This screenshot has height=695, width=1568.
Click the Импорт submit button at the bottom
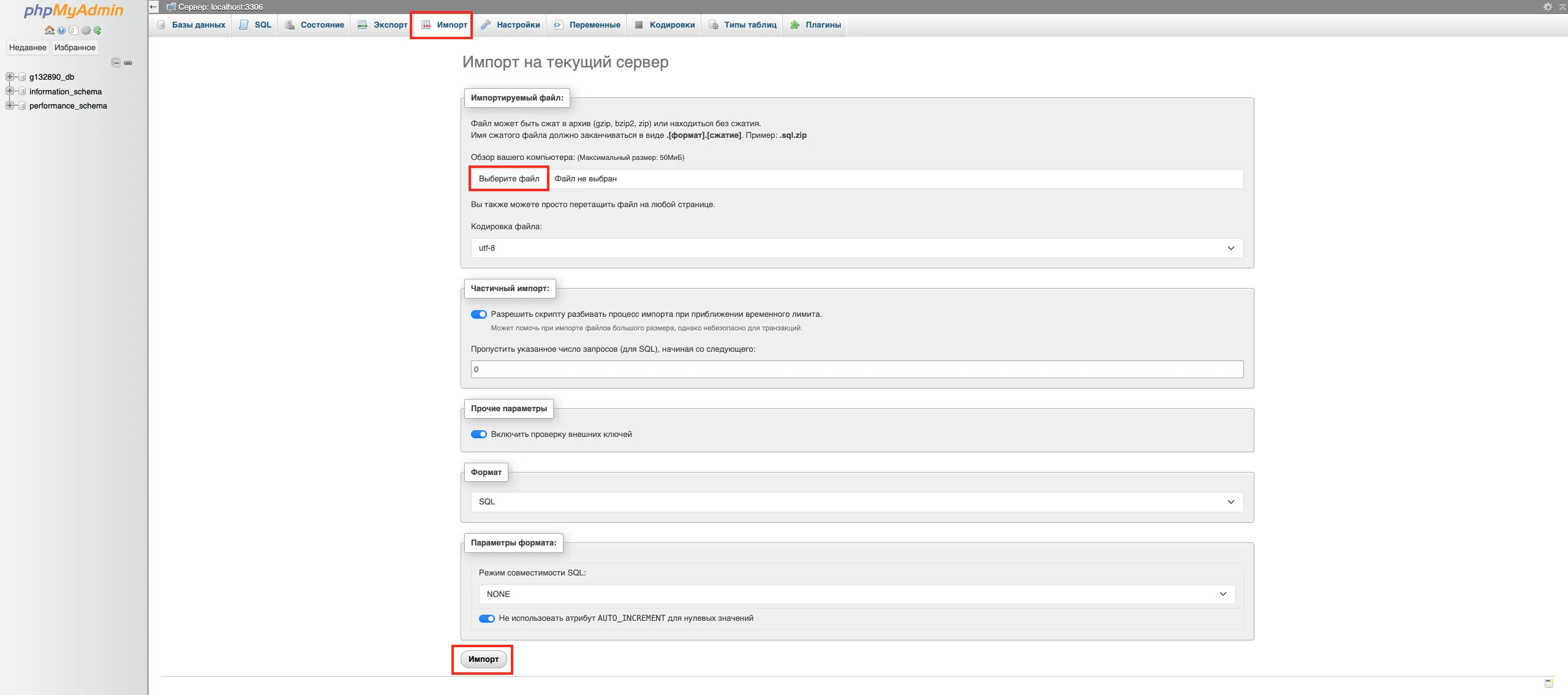483,659
